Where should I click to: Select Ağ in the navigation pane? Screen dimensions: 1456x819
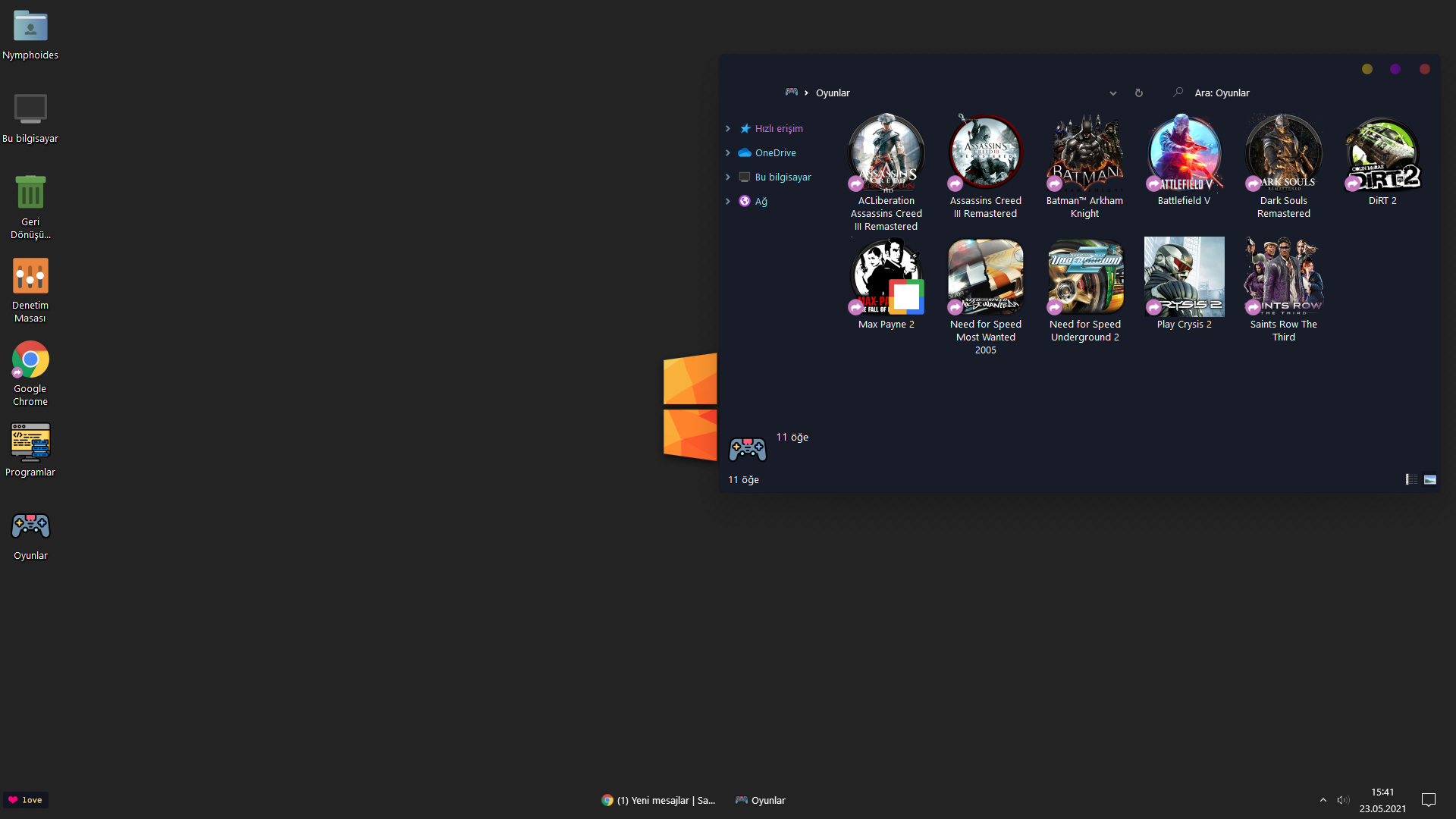(x=761, y=202)
